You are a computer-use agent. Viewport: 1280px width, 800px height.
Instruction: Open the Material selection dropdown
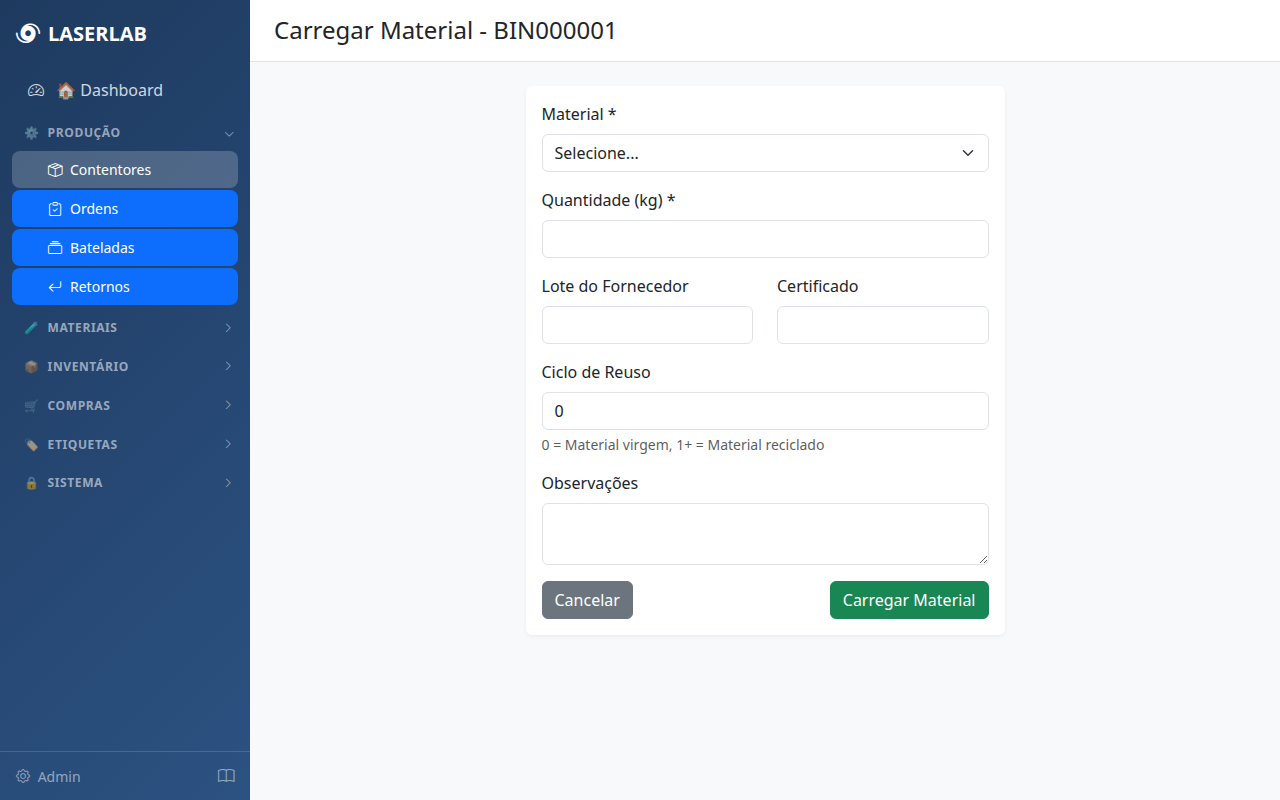click(765, 153)
